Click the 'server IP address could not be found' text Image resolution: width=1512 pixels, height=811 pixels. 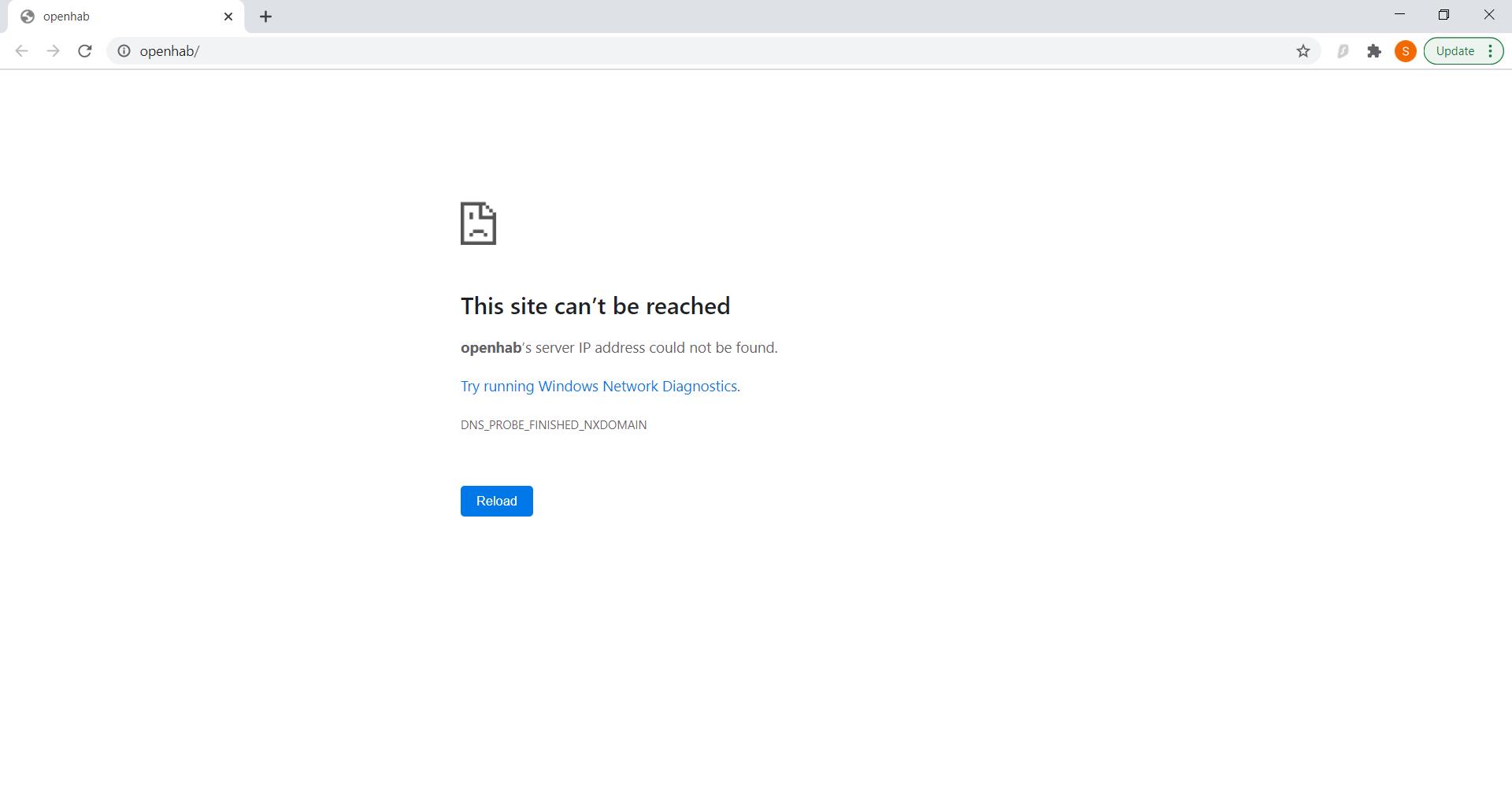coord(657,348)
